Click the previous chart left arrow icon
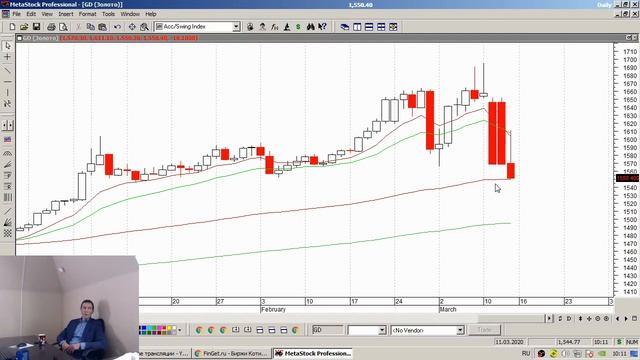 (617, 318)
